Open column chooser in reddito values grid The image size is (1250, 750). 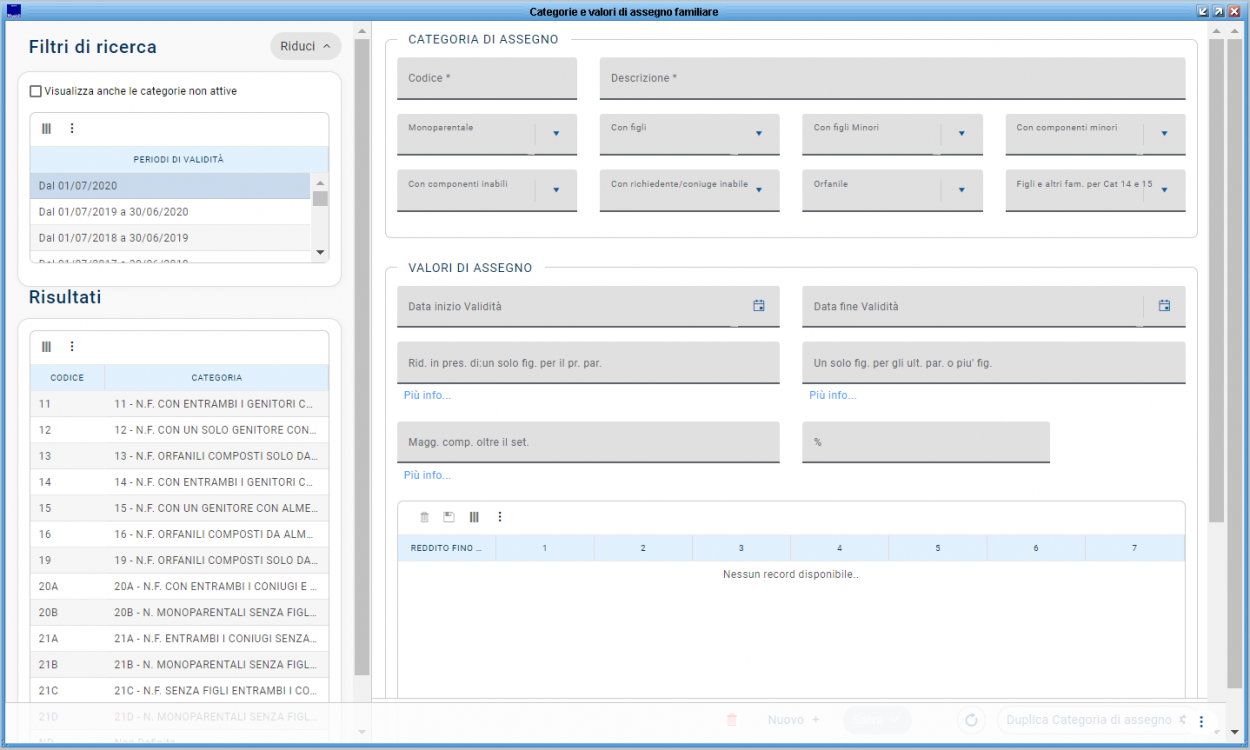pos(474,517)
